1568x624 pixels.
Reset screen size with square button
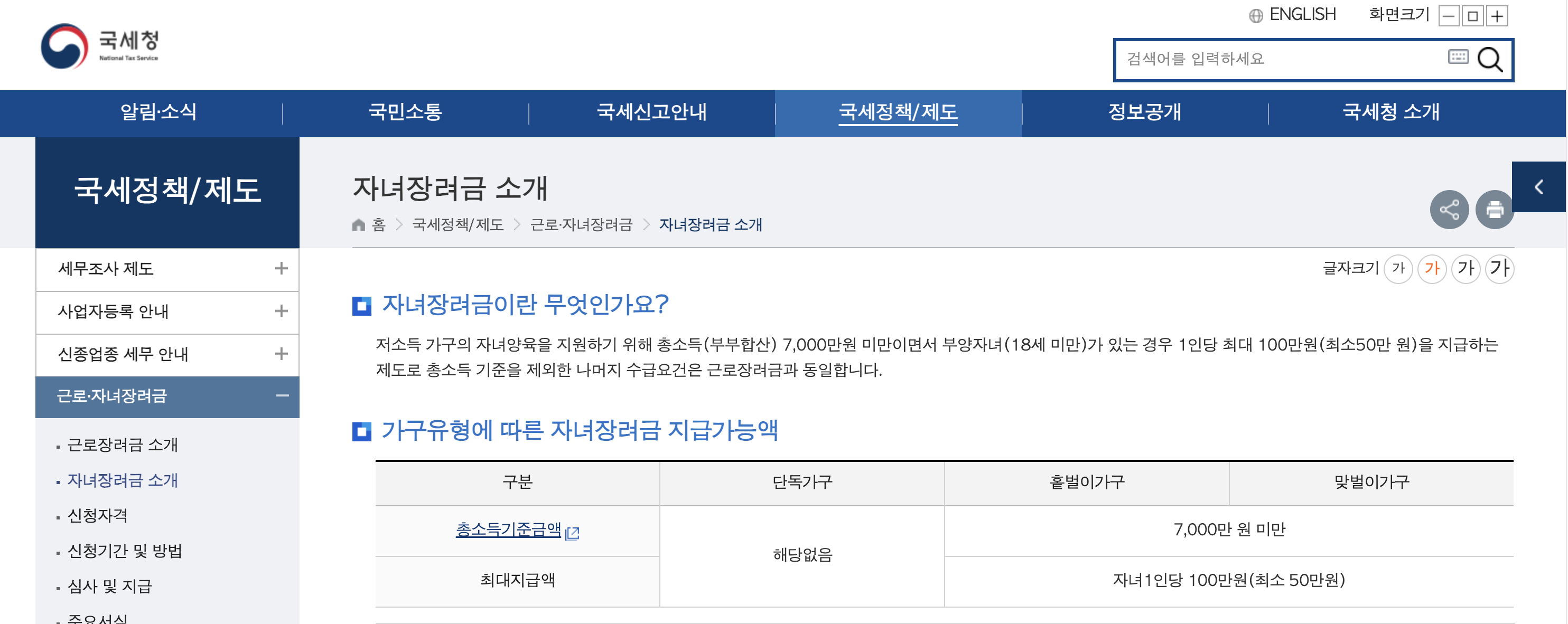coord(1472,16)
